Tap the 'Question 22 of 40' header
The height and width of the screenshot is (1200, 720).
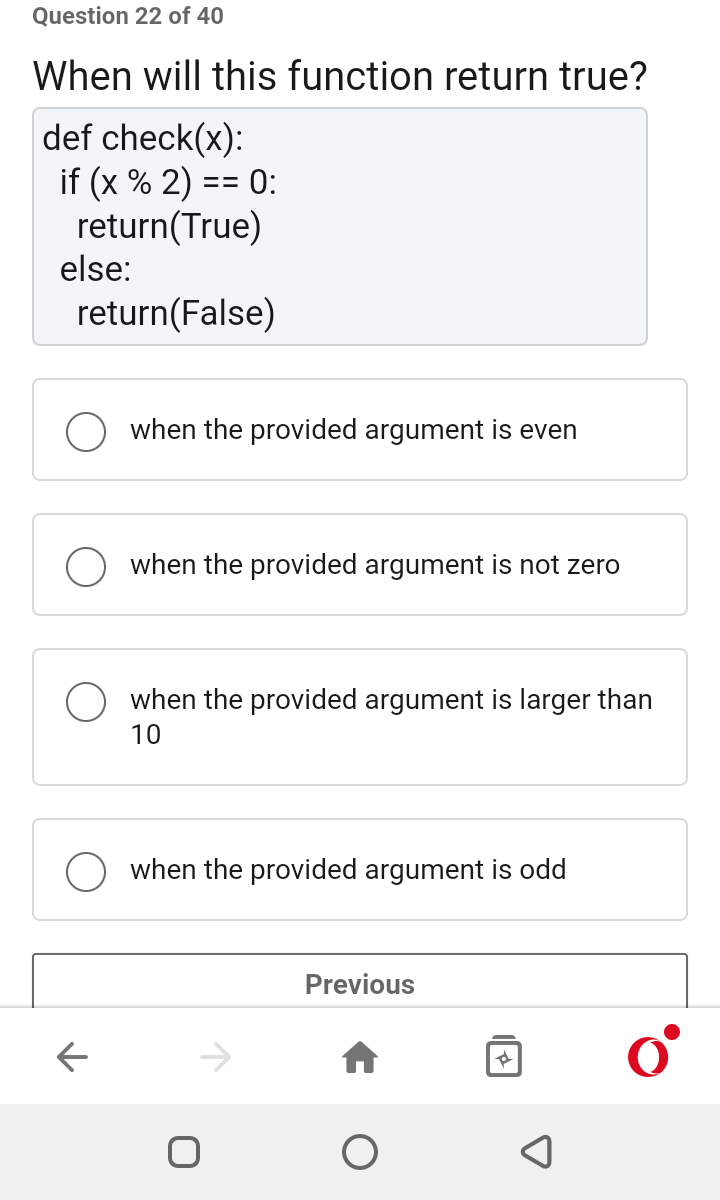pyautogui.click(x=127, y=16)
